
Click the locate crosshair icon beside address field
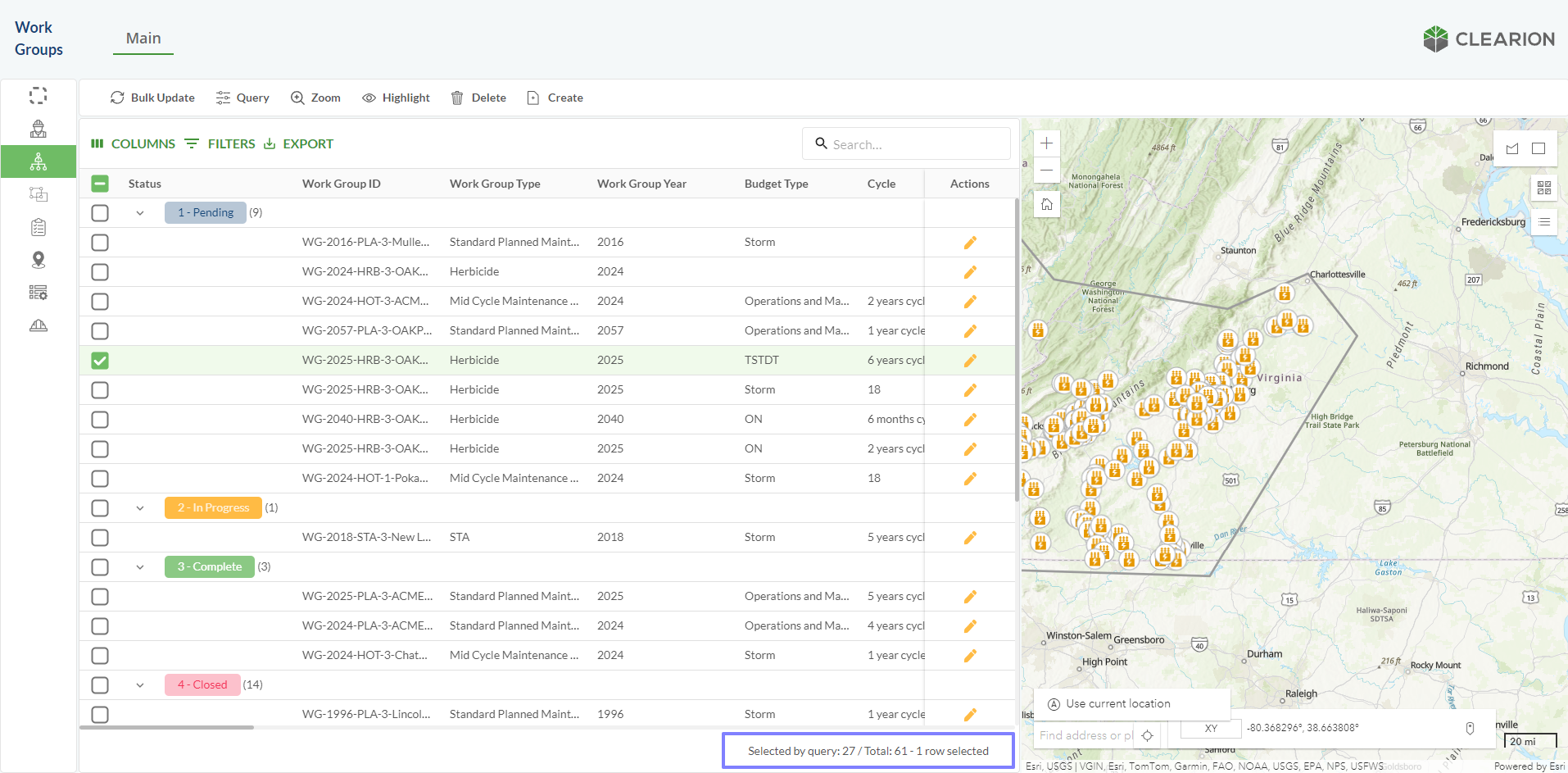pos(1147,735)
